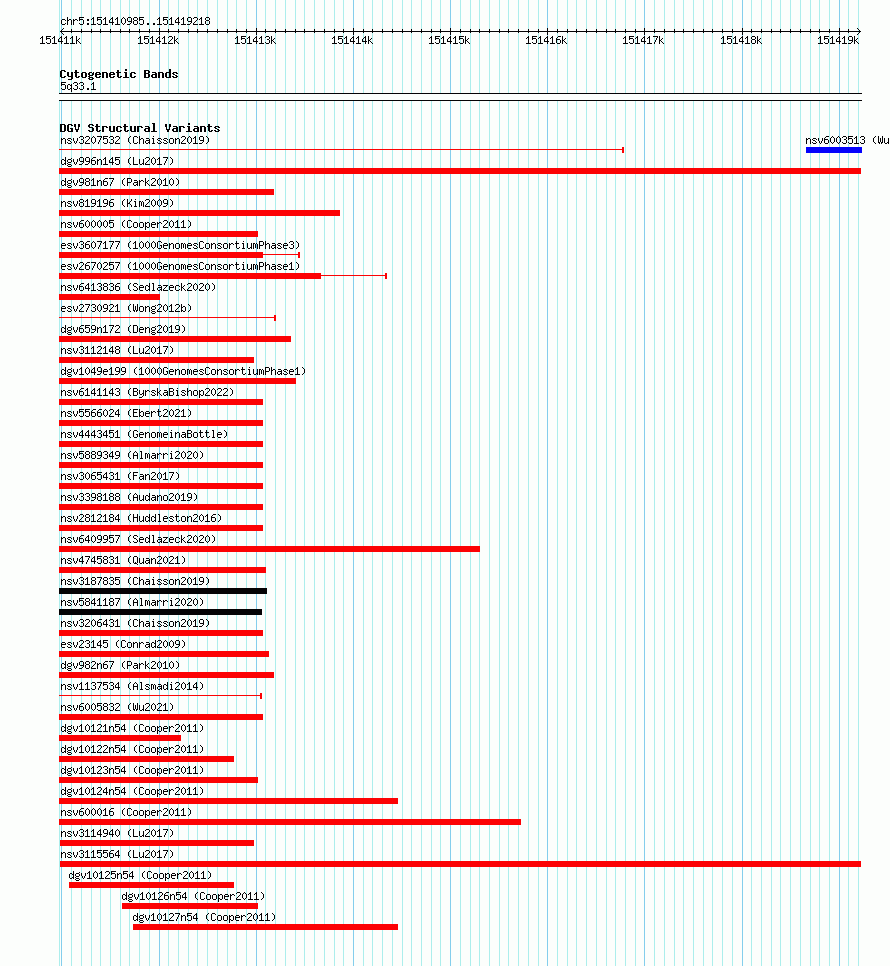
Task: Click esv3607177 (1000GenomesConsortiumPhase3) label
Action: point(180,245)
